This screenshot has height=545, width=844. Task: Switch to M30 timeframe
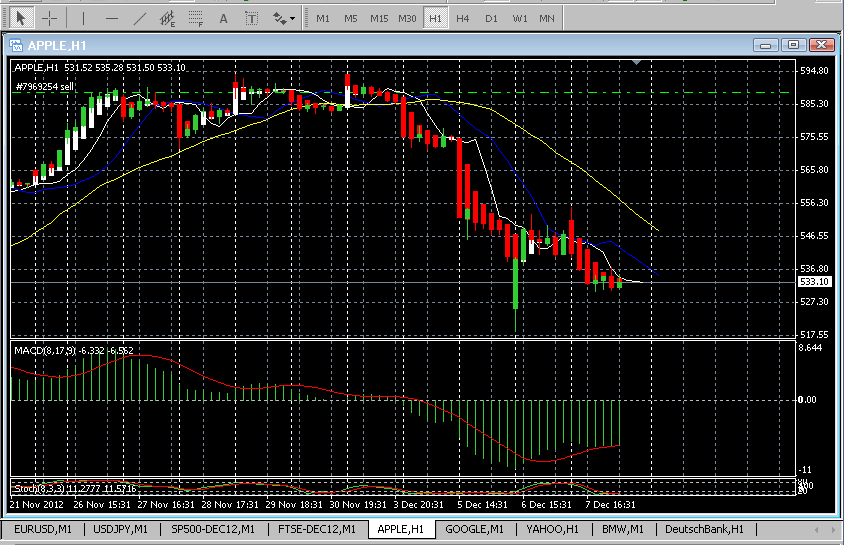tap(407, 18)
